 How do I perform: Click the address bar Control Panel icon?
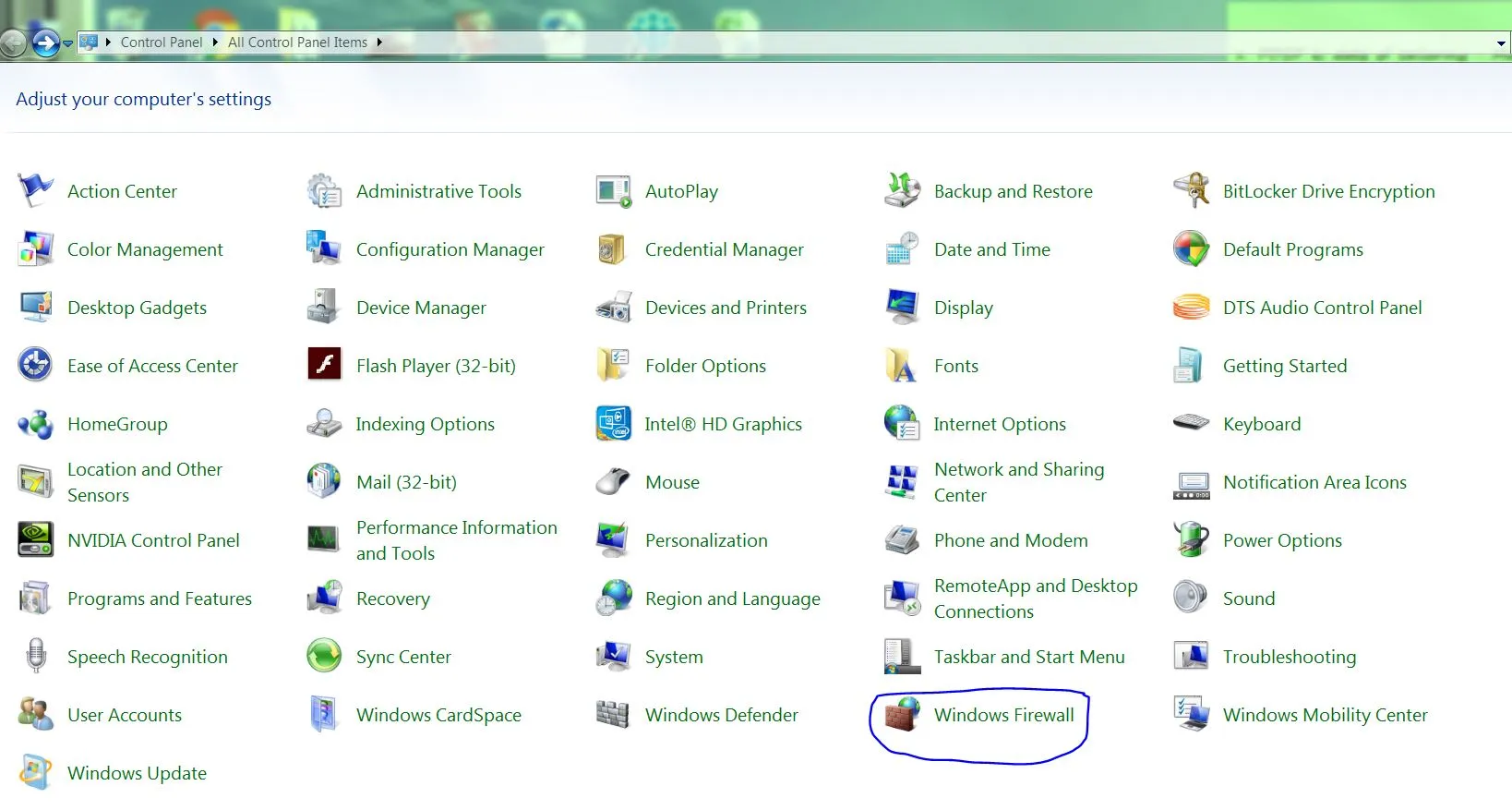[x=89, y=42]
